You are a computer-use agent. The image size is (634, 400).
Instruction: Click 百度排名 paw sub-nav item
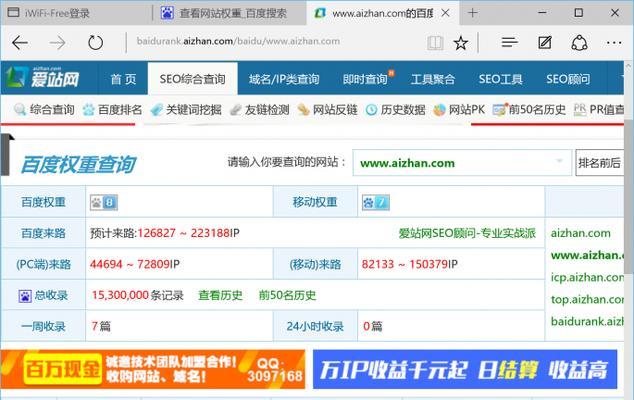coord(112,109)
